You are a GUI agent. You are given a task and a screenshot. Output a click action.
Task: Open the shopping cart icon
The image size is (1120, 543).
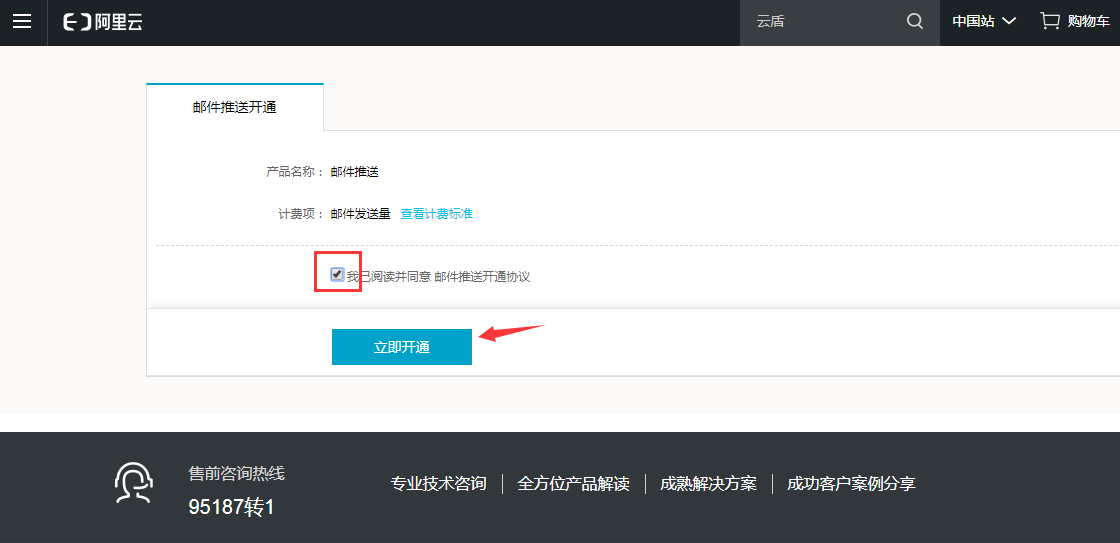[x=1049, y=21]
